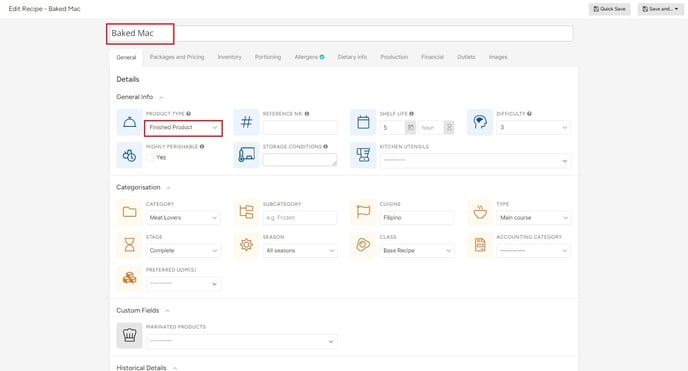Switch to the General tab
This screenshot has height=371, width=688.
pos(126,57)
